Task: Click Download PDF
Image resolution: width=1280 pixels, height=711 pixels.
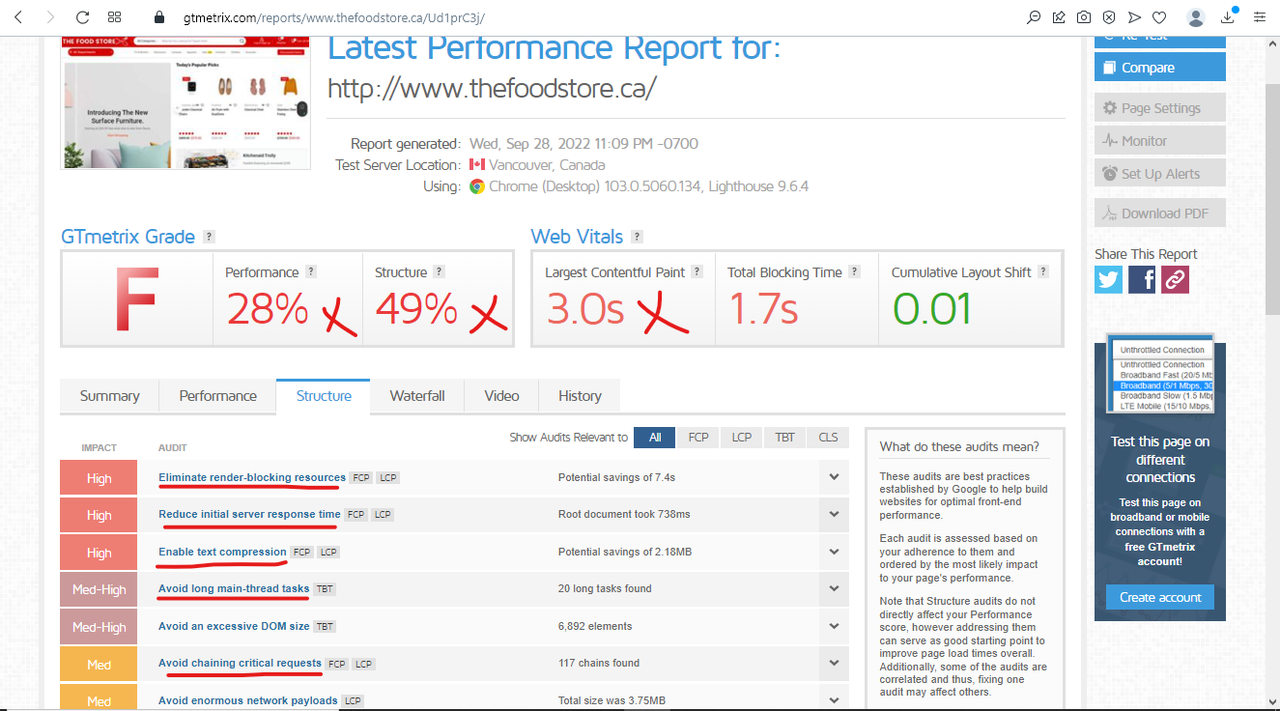Action: coord(1160,213)
